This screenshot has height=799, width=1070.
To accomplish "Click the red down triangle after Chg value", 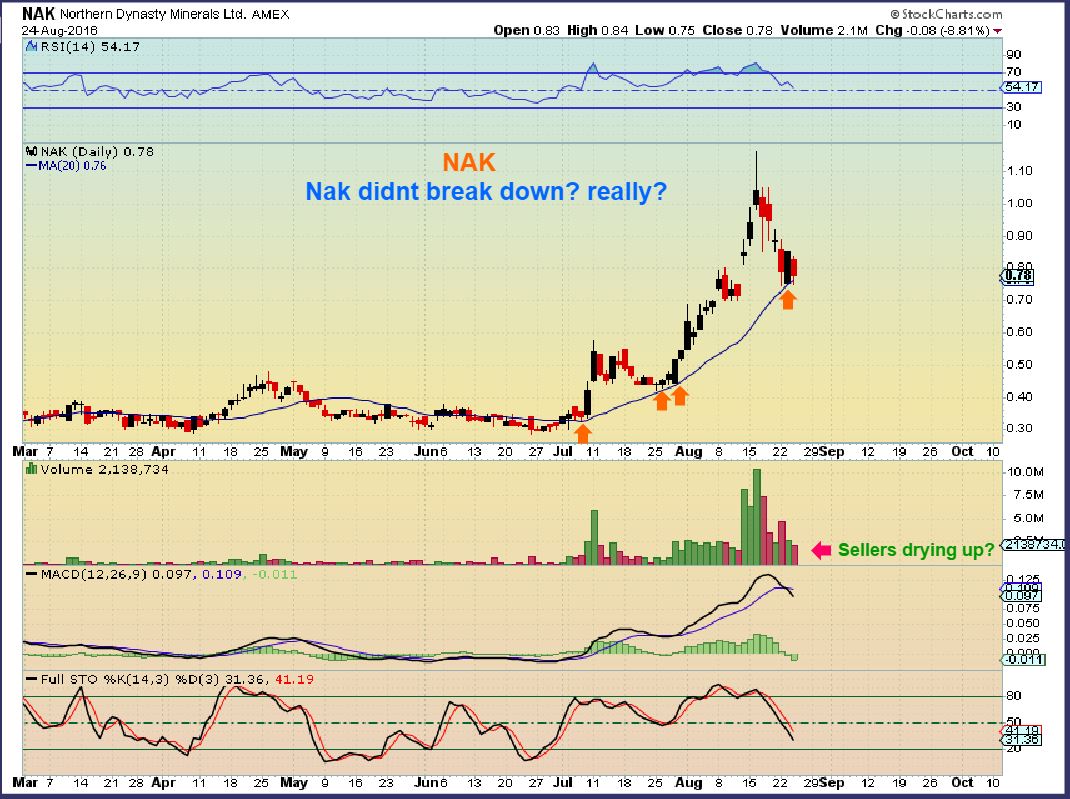I will 998,31.
